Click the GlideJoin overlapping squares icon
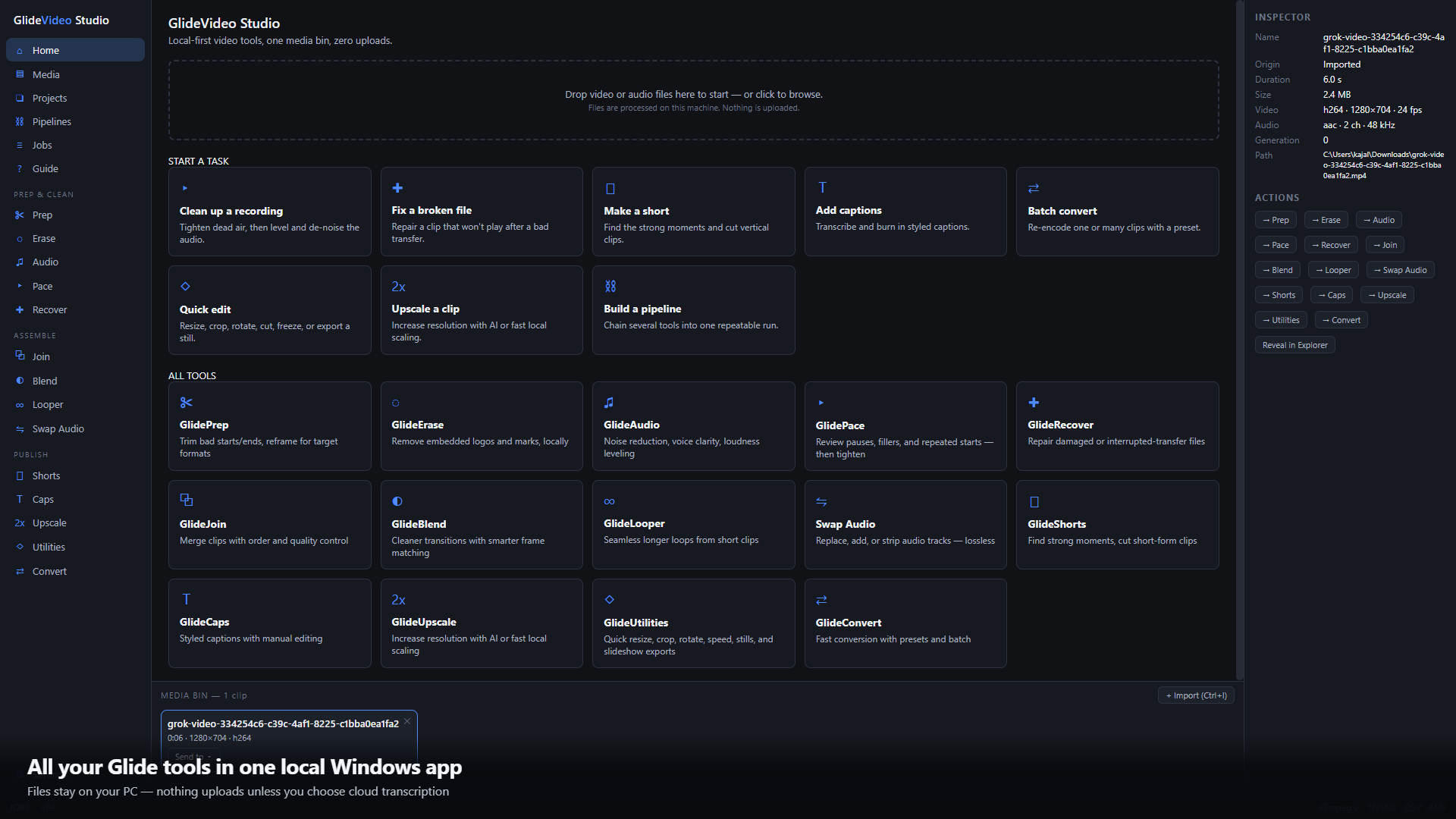The image size is (1456, 819). pos(187,500)
